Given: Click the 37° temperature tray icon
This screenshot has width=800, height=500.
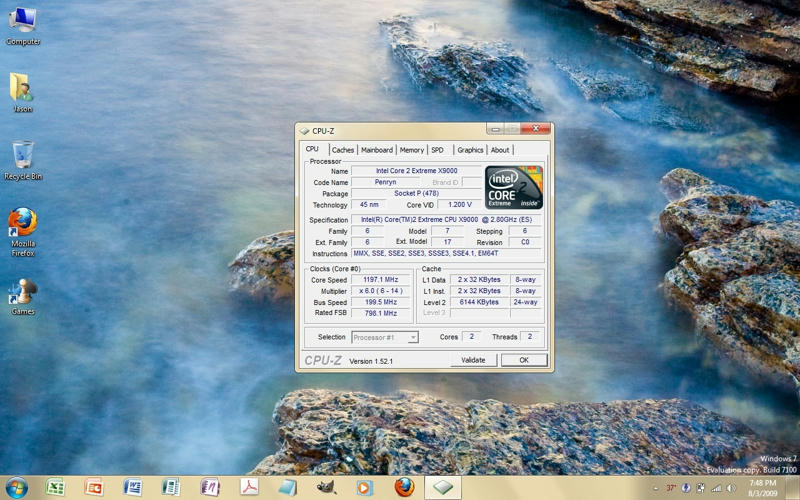Looking at the screenshot, I should 671,488.
